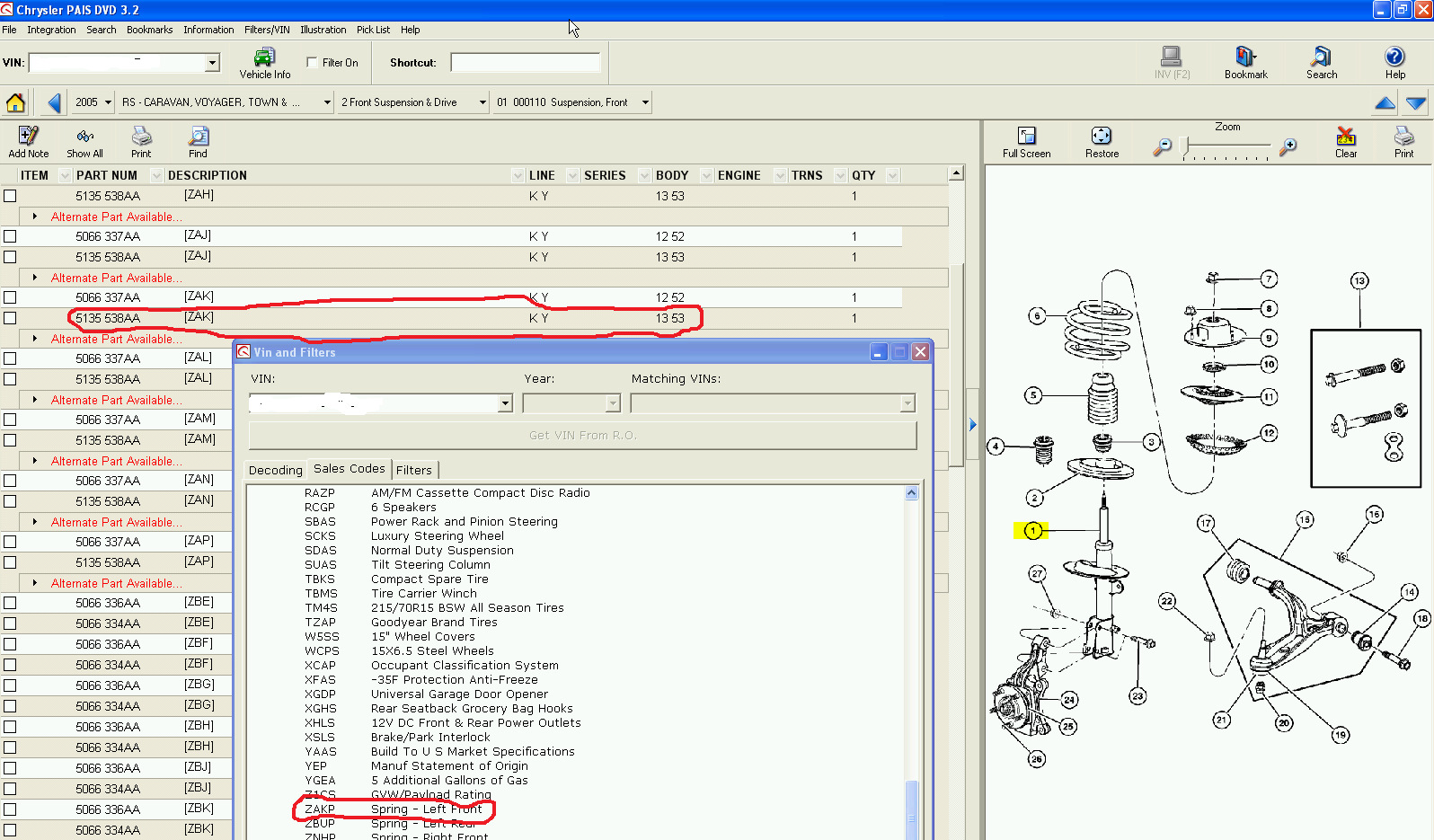Image resolution: width=1434 pixels, height=840 pixels.
Task: Click the blue splitter arrow
Action: pos(972,424)
